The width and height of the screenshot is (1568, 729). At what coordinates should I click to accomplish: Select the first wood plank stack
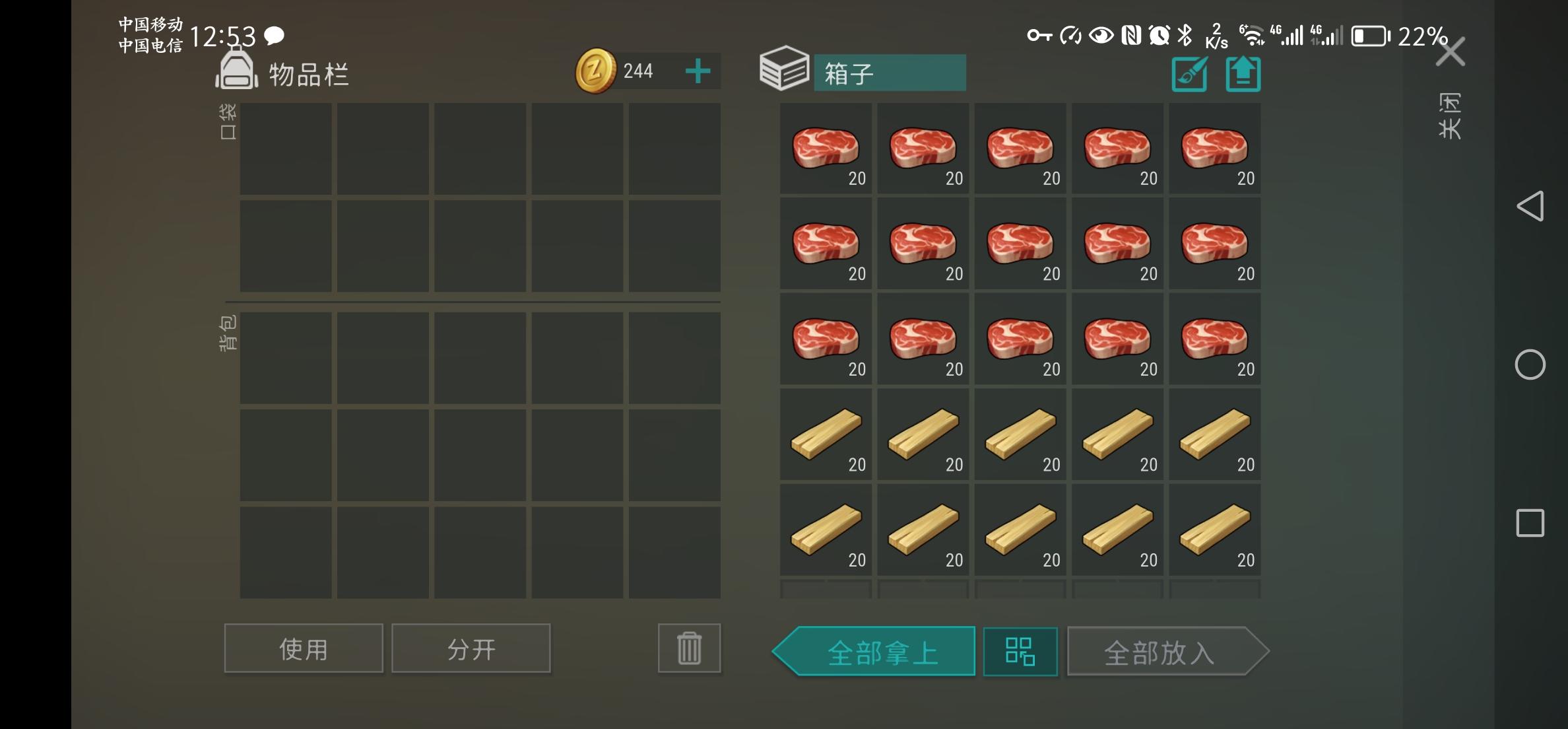(x=826, y=434)
